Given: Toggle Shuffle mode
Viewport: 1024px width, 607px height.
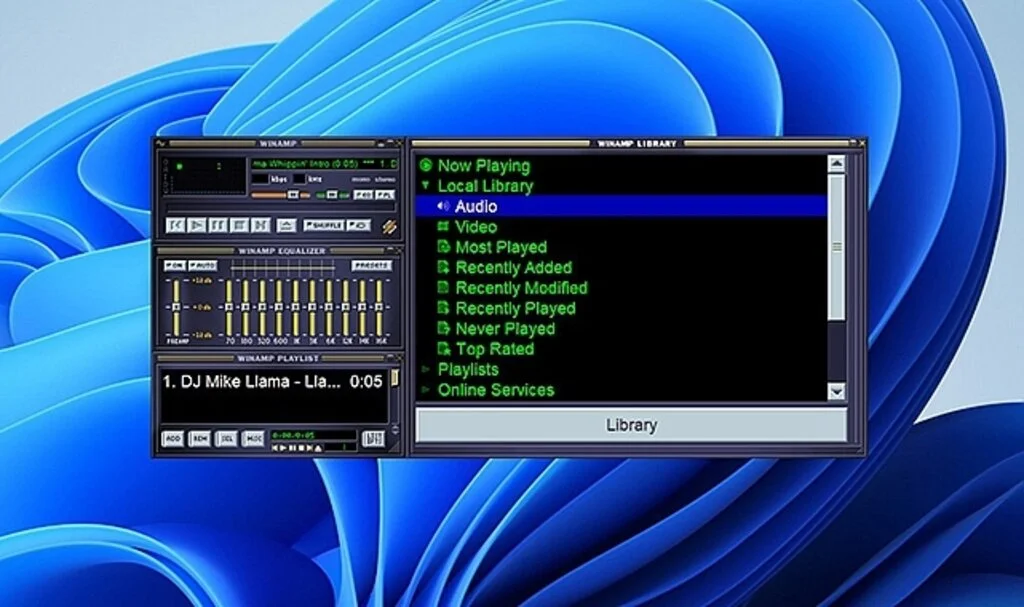Looking at the screenshot, I should click(x=324, y=225).
